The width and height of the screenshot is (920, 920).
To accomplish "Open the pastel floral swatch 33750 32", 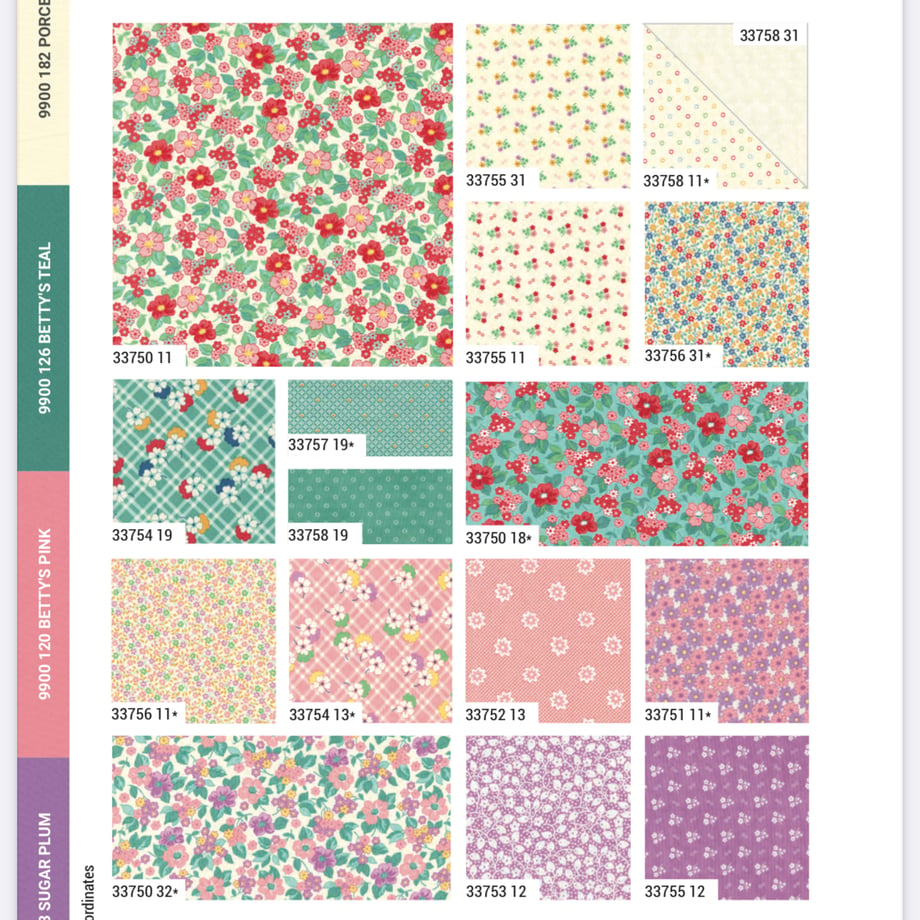I will (282, 818).
